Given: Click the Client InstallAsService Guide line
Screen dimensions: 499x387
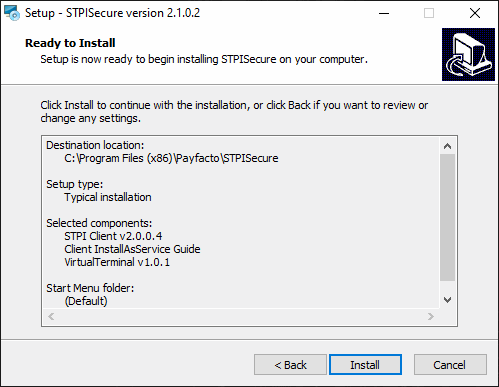Looking at the screenshot, I should [x=132, y=249].
